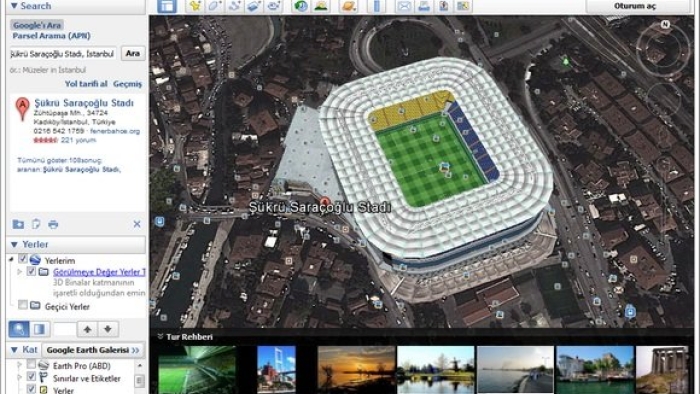The width and height of the screenshot is (700, 394).
Task: Open the 221 yorum reviews link
Action: point(79,140)
